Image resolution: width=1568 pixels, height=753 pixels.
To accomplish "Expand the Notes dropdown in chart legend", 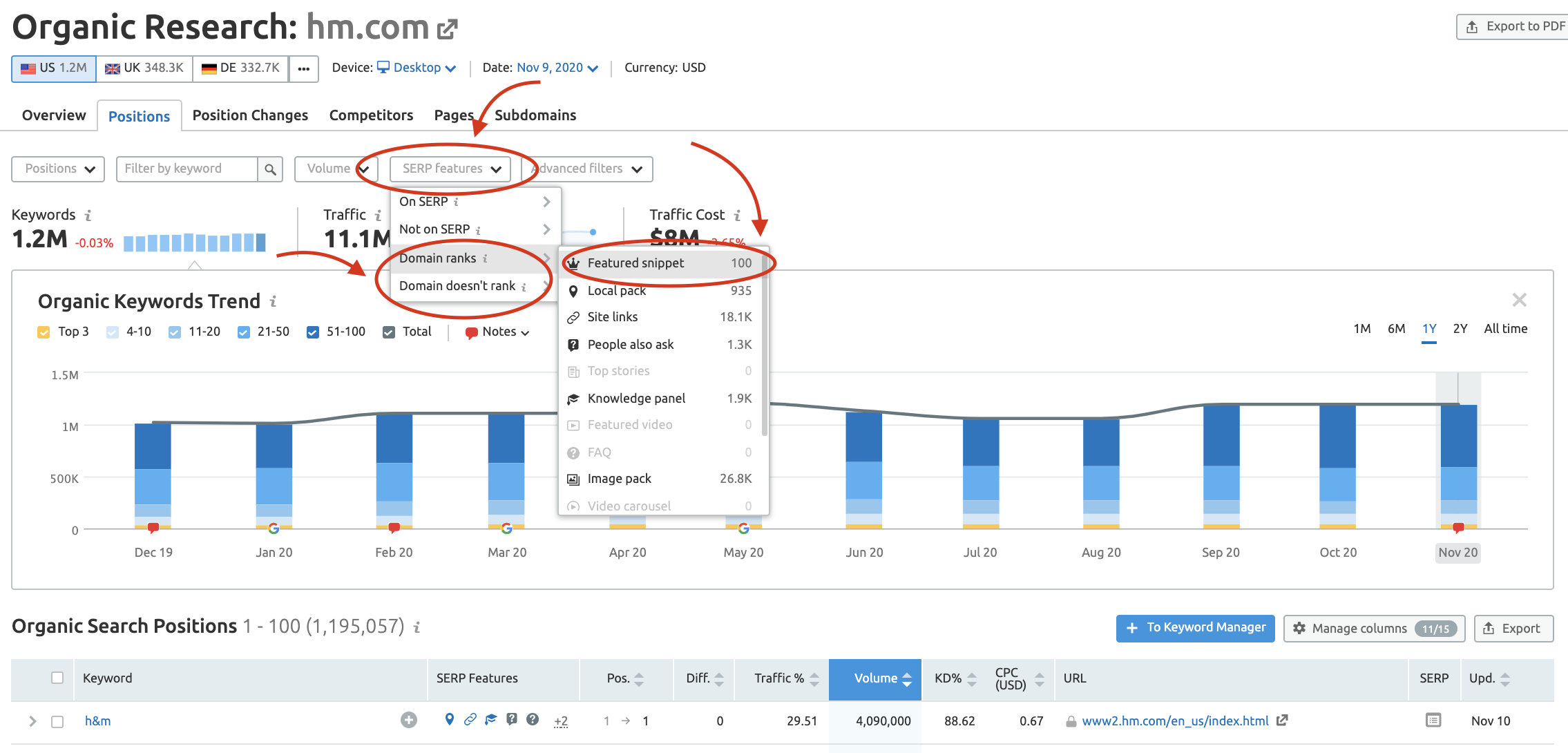I will click(x=497, y=332).
